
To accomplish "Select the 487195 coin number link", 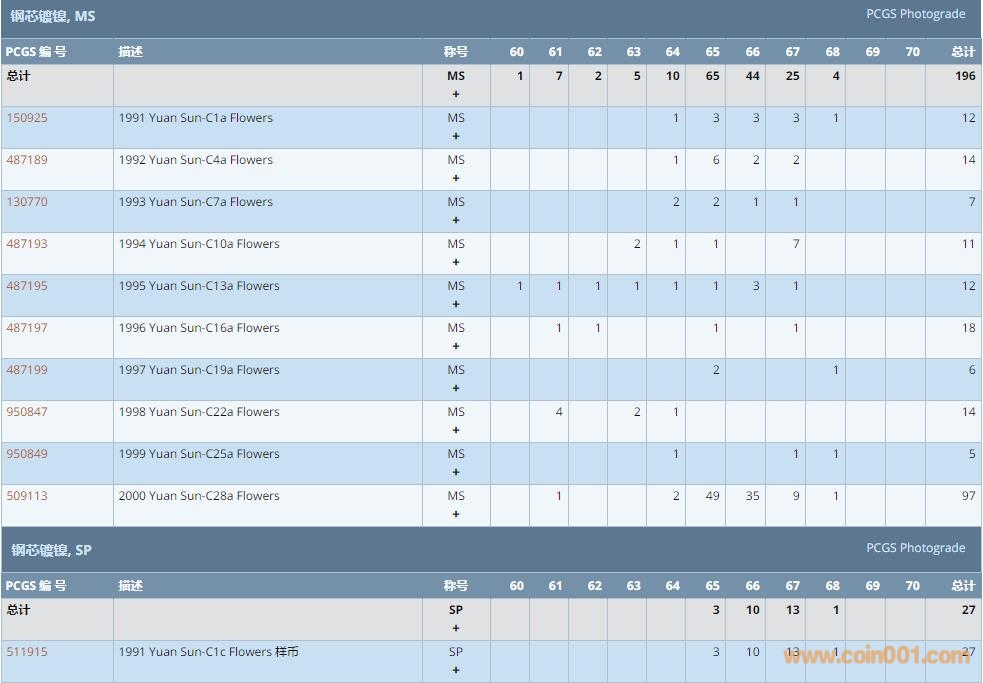I will pos(27,286).
